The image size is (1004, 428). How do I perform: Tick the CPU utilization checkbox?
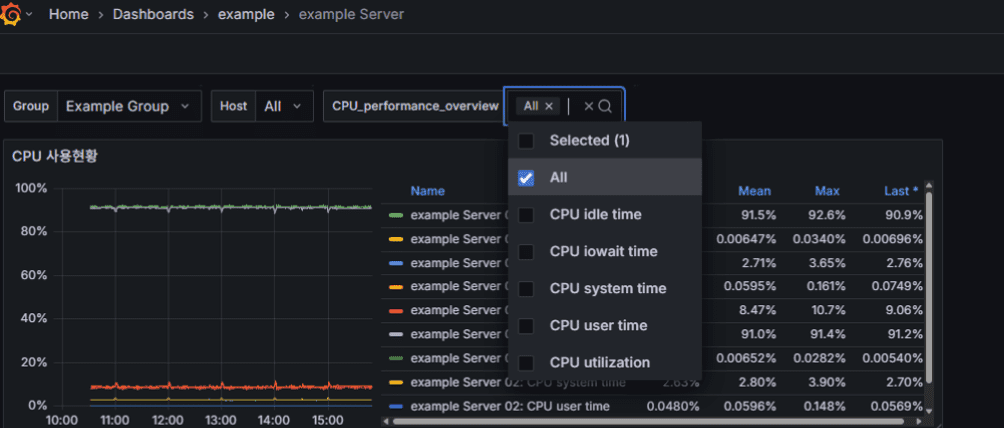pyautogui.click(x=526, y=363)
